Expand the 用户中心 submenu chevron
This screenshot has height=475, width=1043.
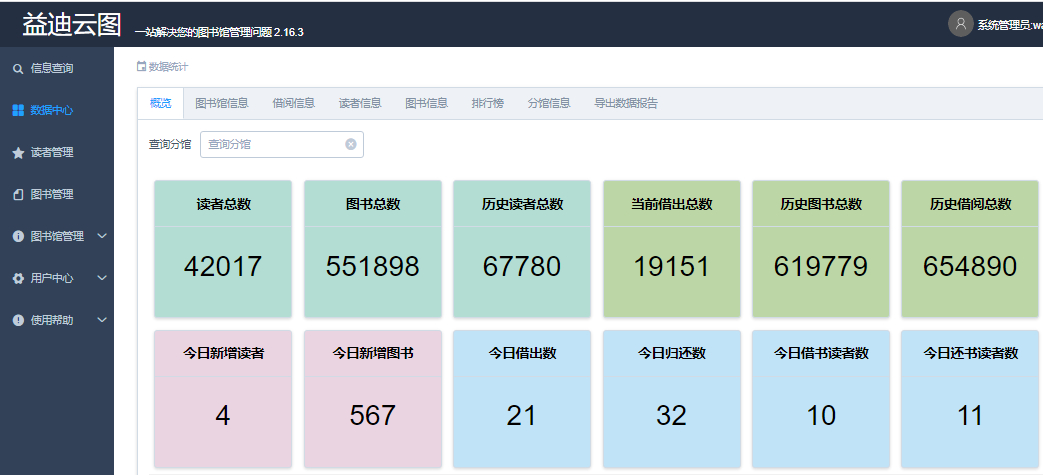tap(101, 279)
